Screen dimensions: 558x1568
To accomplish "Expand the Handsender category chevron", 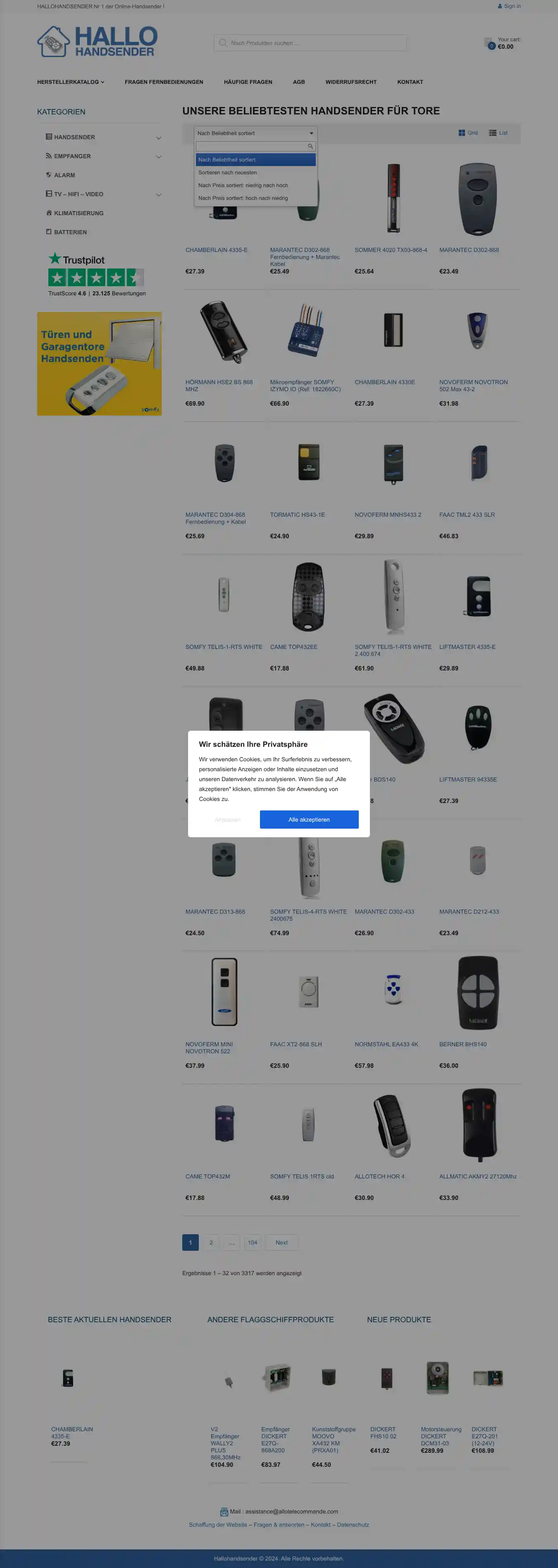I will [158, 138].
